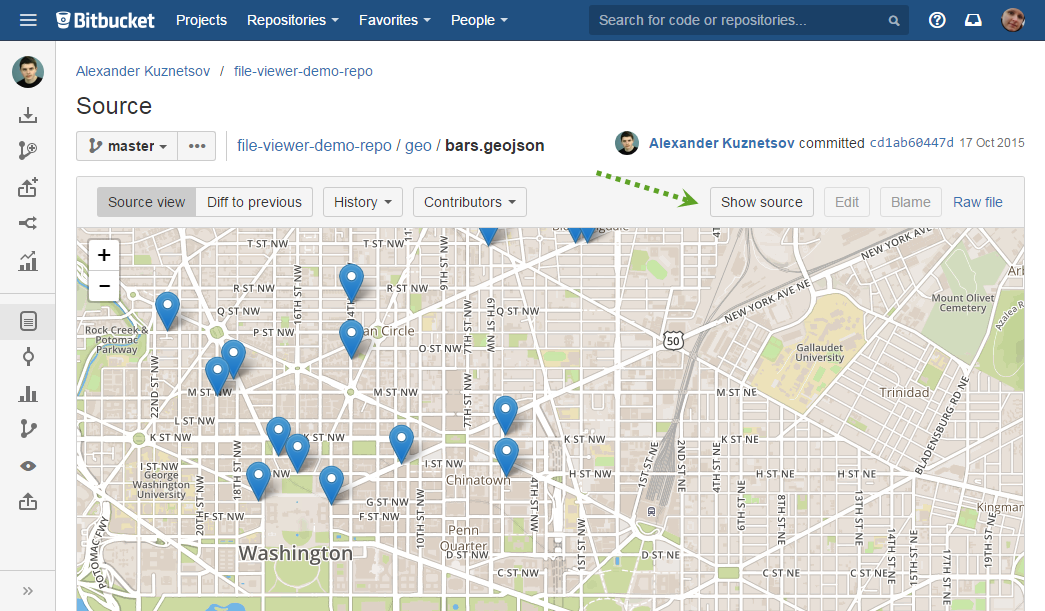Open the hamburger navigation menu
Viewport: 1045px width, 611px height.
click(28, 20)
